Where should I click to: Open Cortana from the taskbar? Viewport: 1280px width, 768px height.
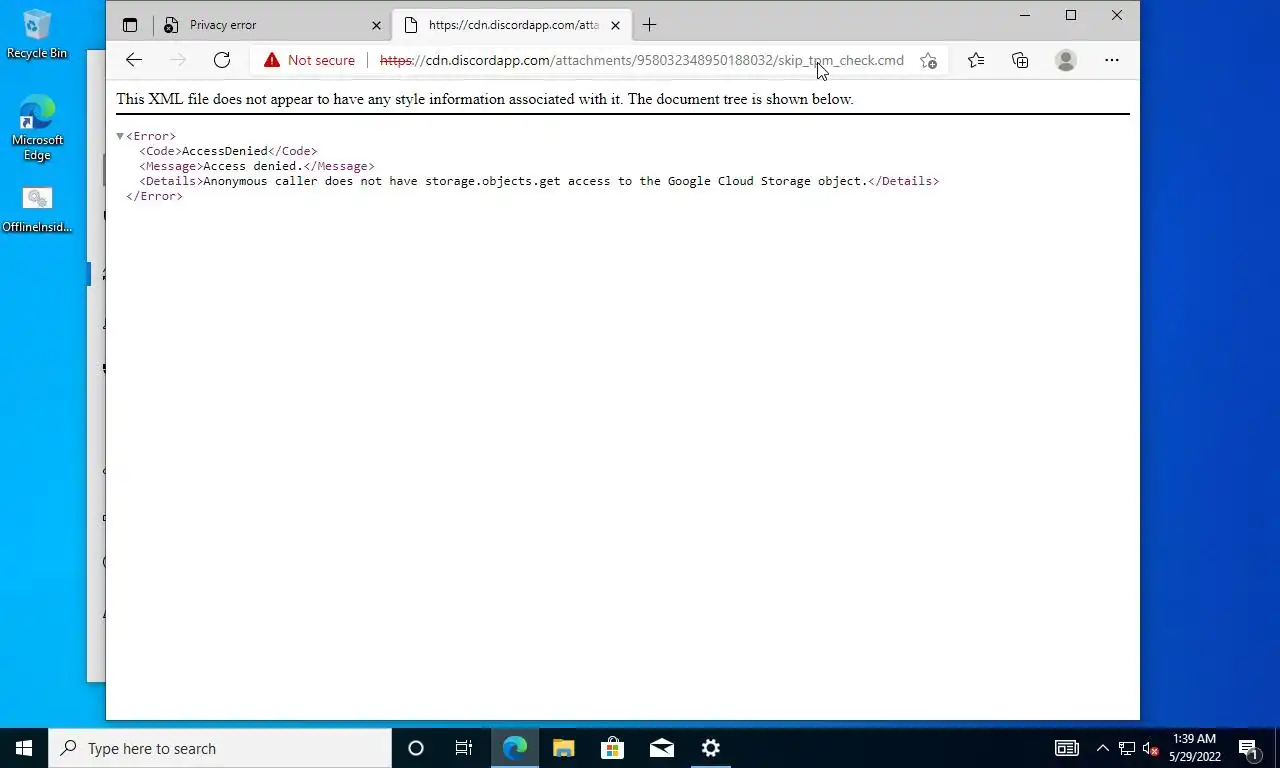[x=416, y=748]
